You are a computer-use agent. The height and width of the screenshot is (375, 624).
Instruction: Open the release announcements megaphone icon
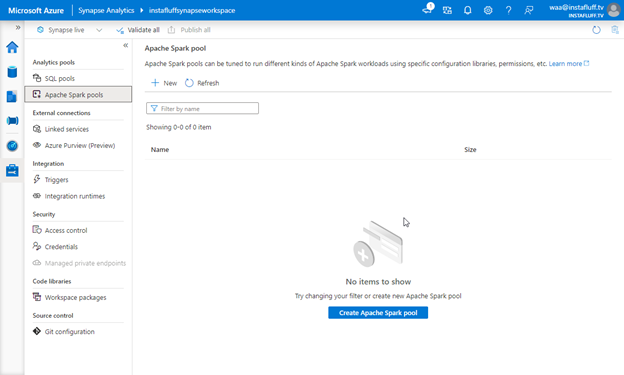point(427,10)
